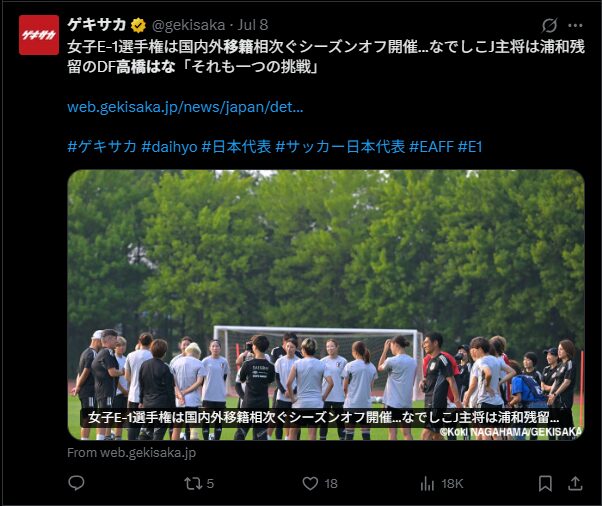Open view analytics bar chart icon
The width and height of the screenshot is (602, 506).
pos(427,483)
